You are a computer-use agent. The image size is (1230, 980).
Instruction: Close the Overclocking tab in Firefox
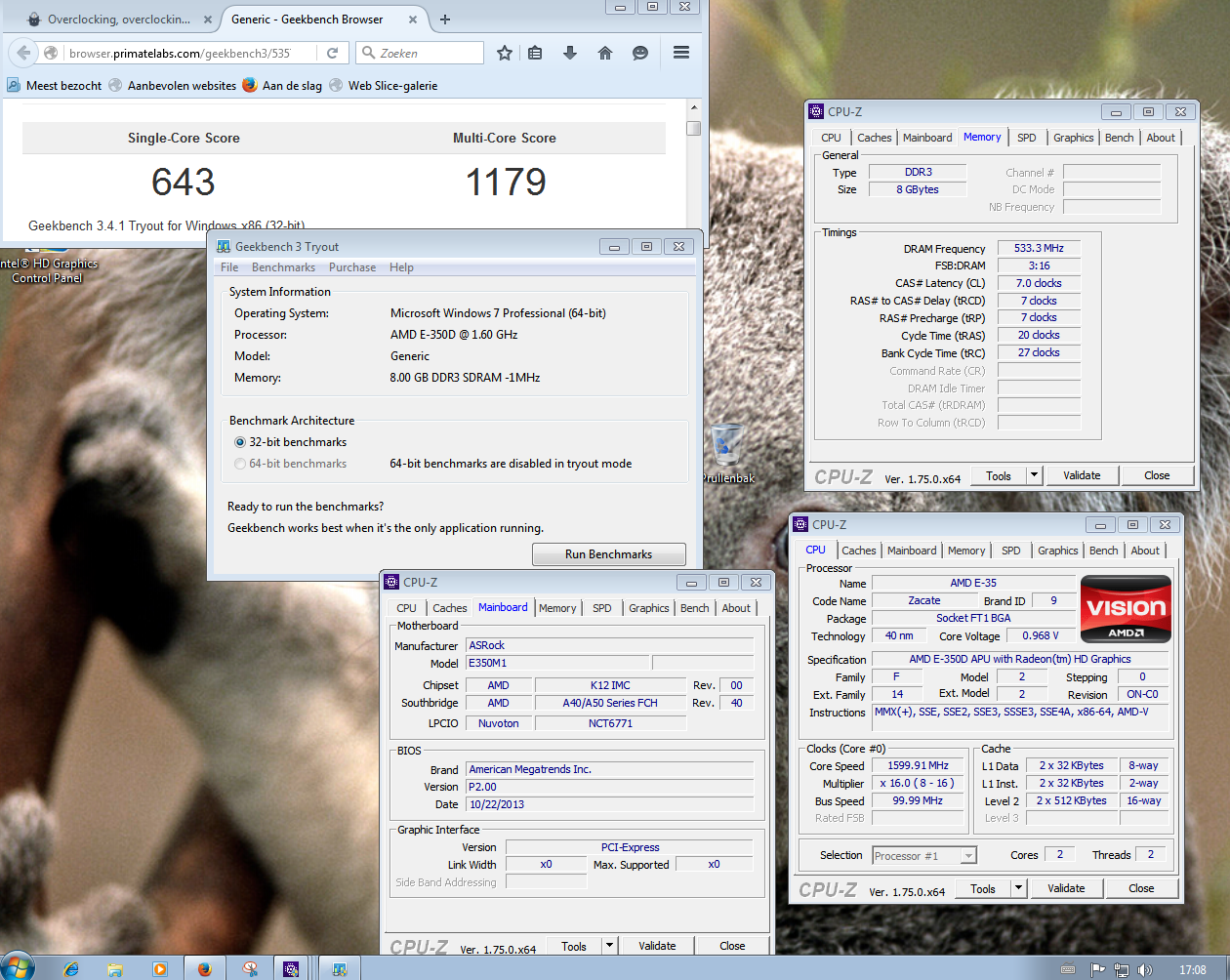207,20
